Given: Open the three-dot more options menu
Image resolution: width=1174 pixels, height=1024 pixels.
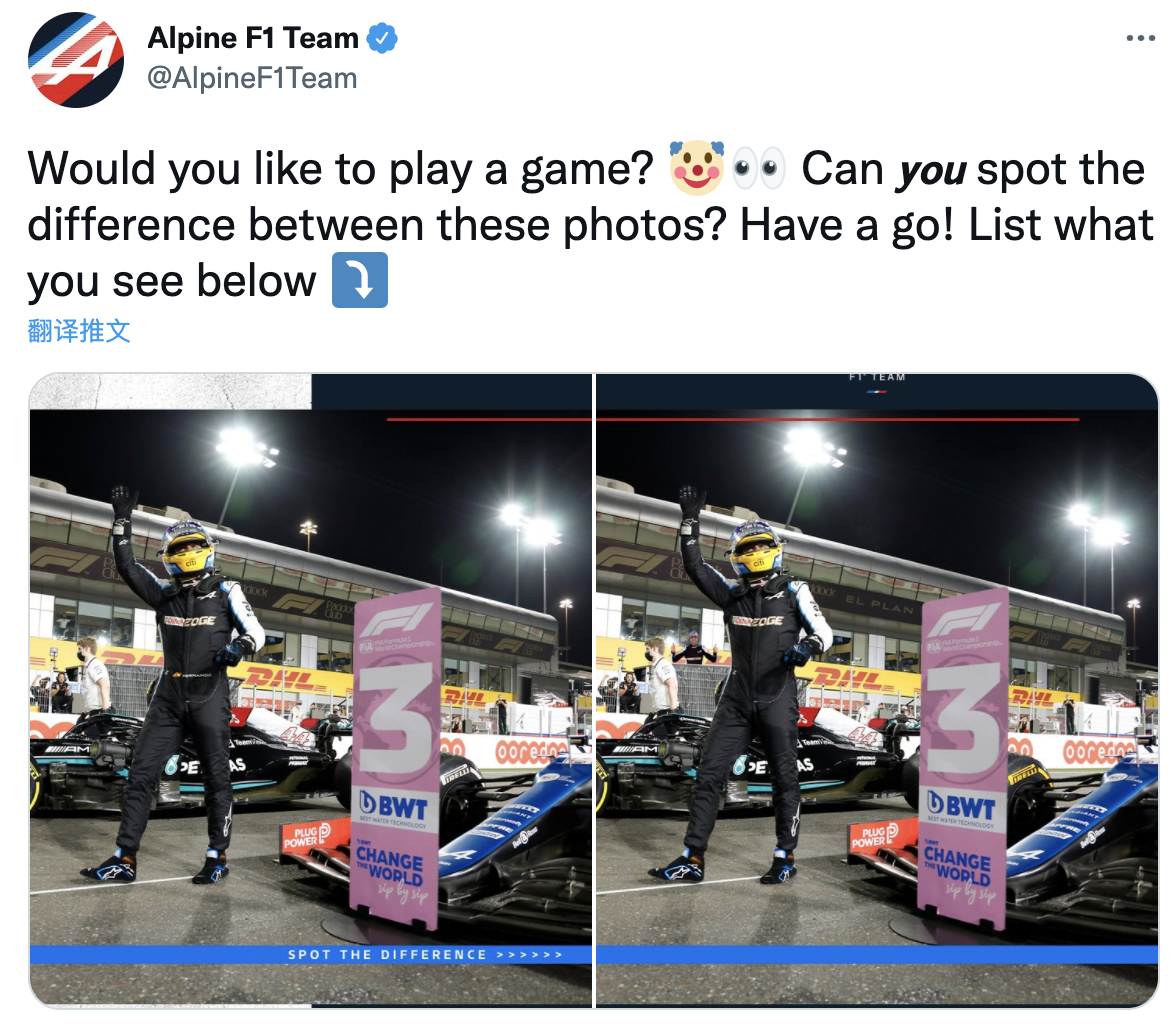Looking at the screenshot, I should (1140, 38).
